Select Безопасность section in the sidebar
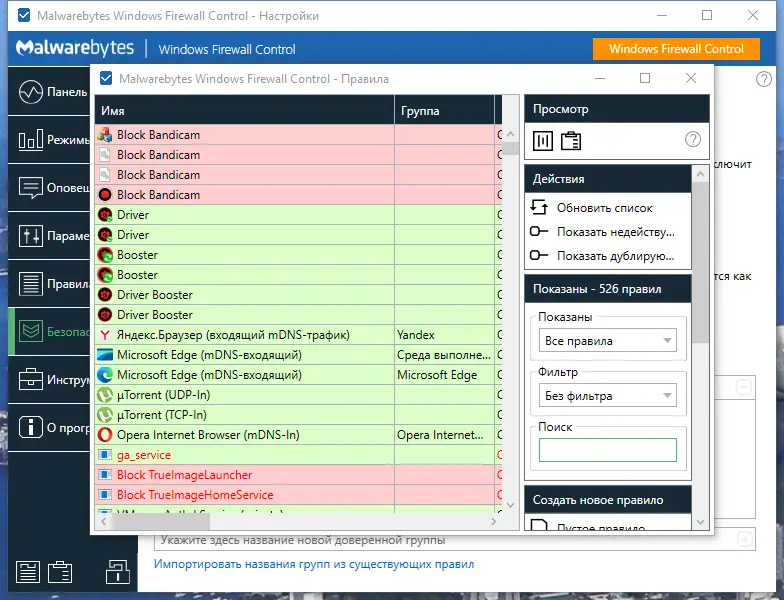The width and height of the screenshot is (784, 600). pyautogui.click(x=49, y=332)
